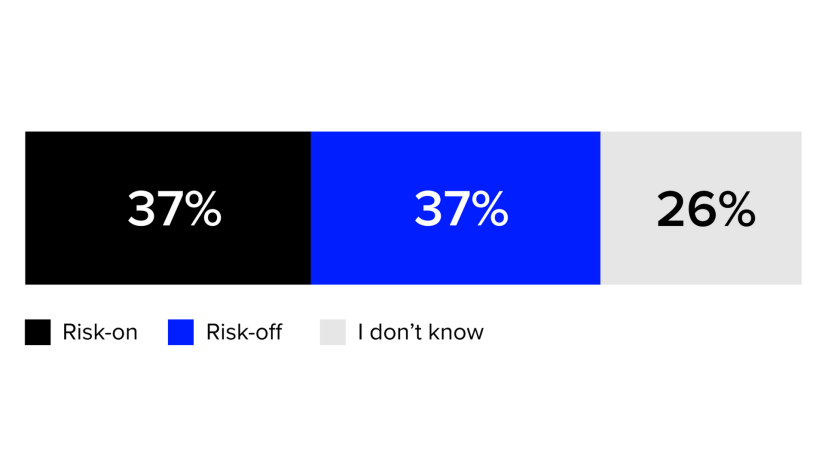The width and height of the screenshot is (825, 464).
Task: Click the blank white area above the bar
Action: pyautogui.click(x=412, y=66)
